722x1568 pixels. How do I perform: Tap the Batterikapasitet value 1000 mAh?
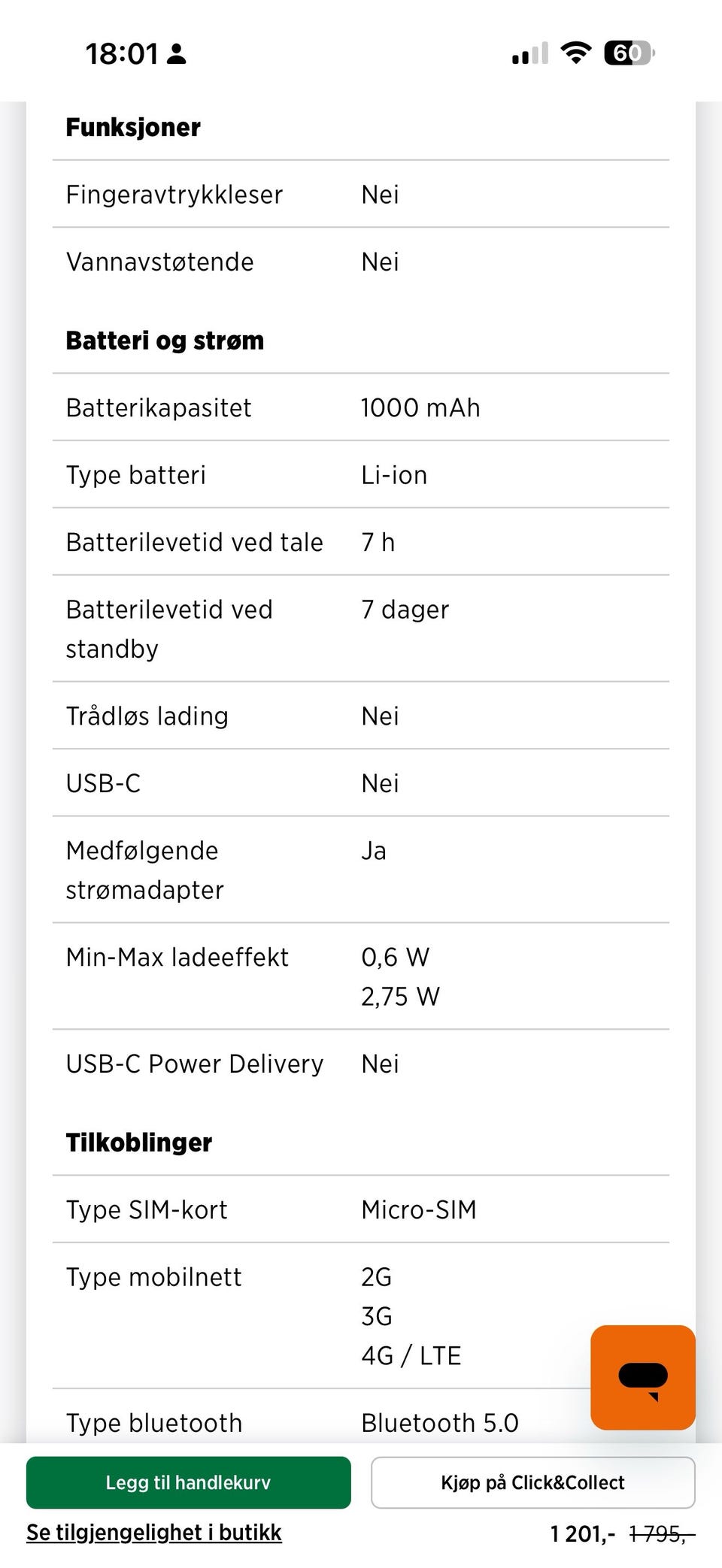tap(420, 407)
